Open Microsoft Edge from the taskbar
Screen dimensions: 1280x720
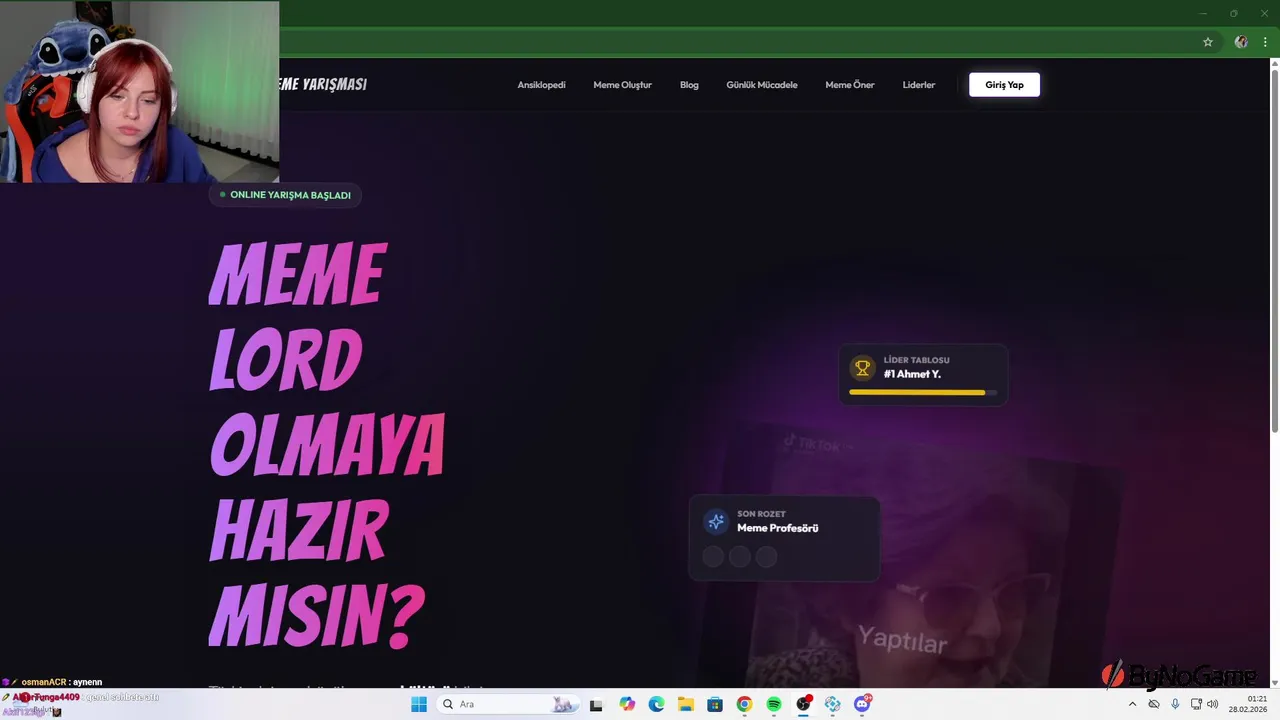point(656,704)
